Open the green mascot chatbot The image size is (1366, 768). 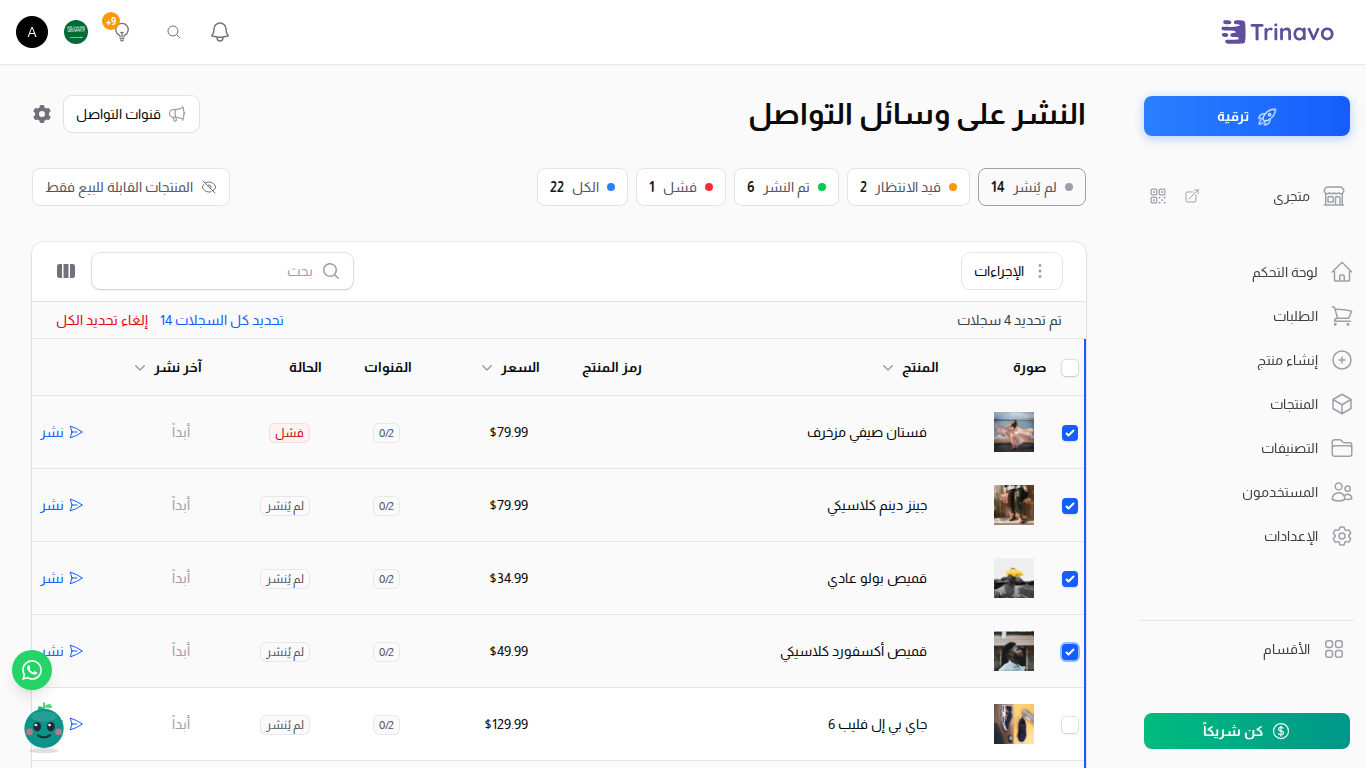coord(44,728)
